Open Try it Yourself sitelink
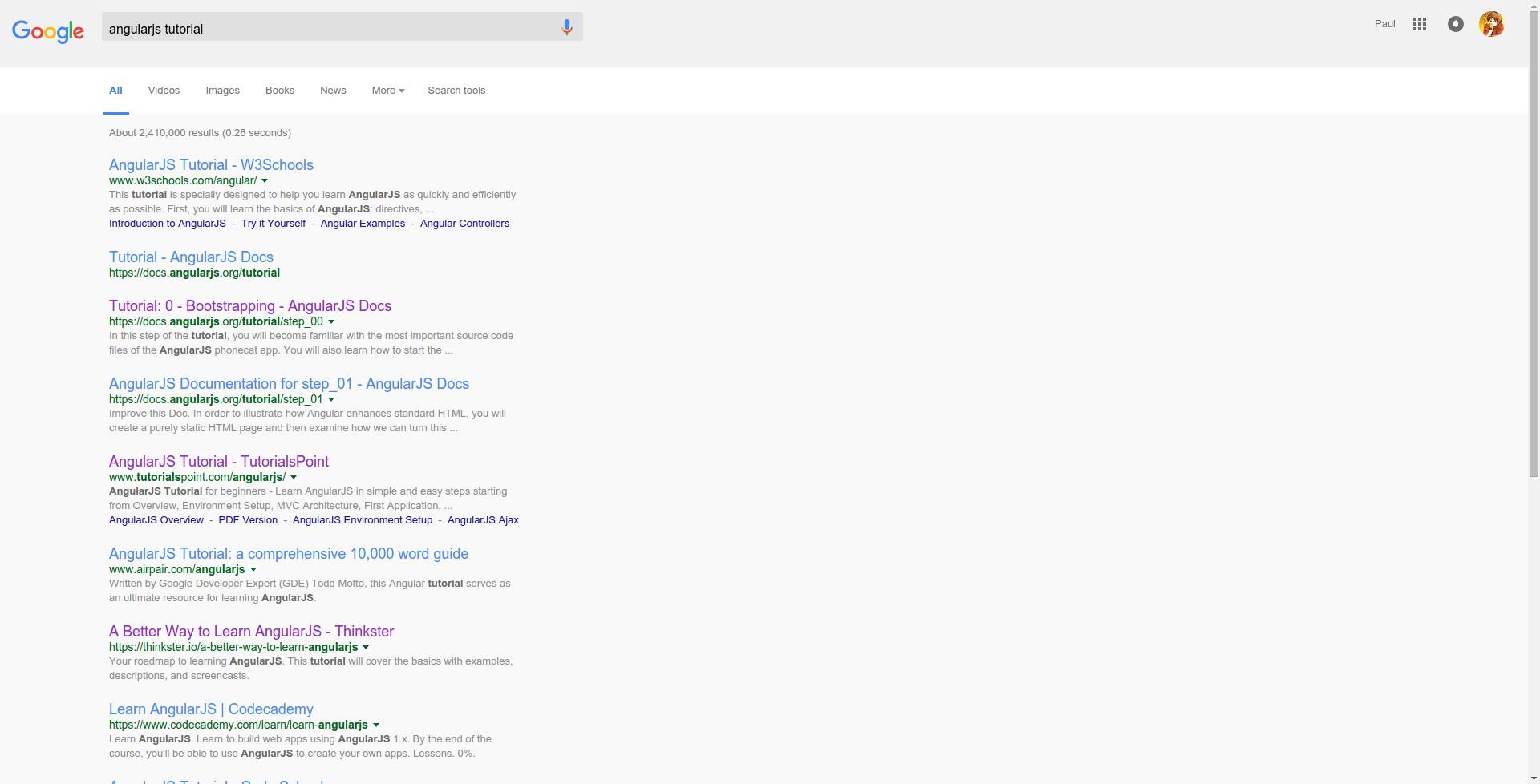This screenshot has width=1540, height=784. 274,224
